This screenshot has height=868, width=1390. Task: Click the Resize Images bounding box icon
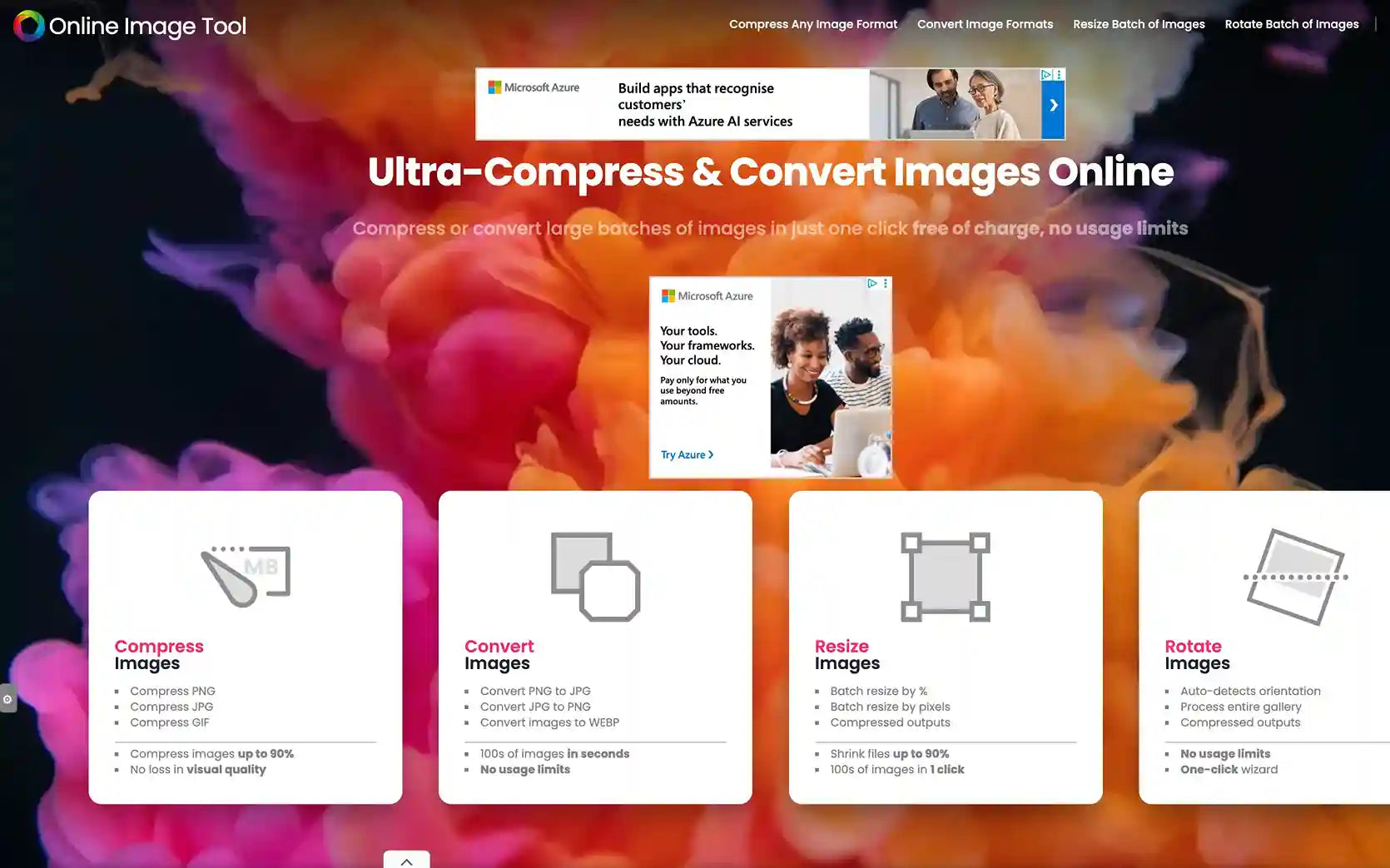pos(946,577)
